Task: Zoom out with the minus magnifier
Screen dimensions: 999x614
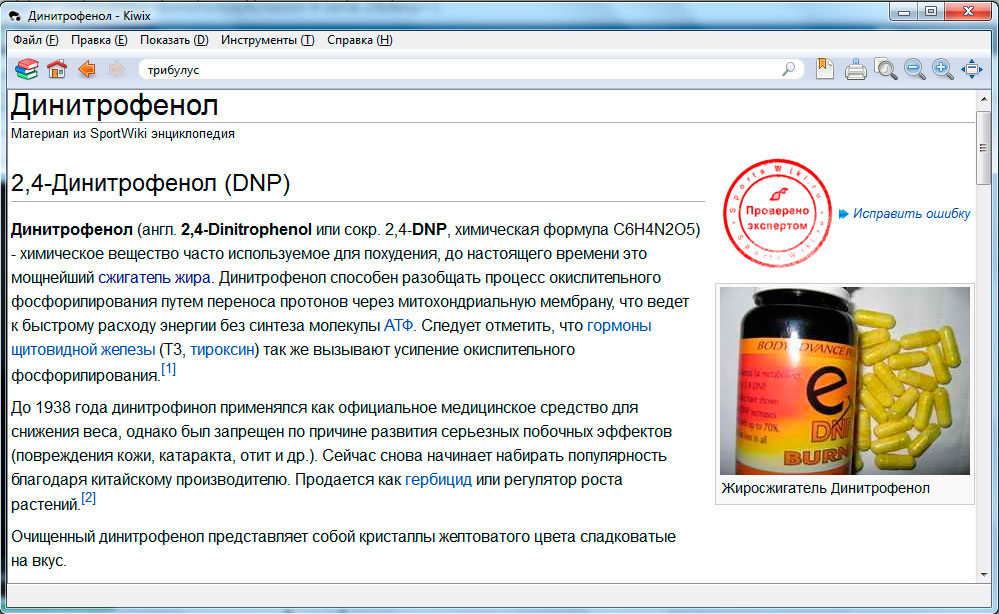Action: (914, 69)
